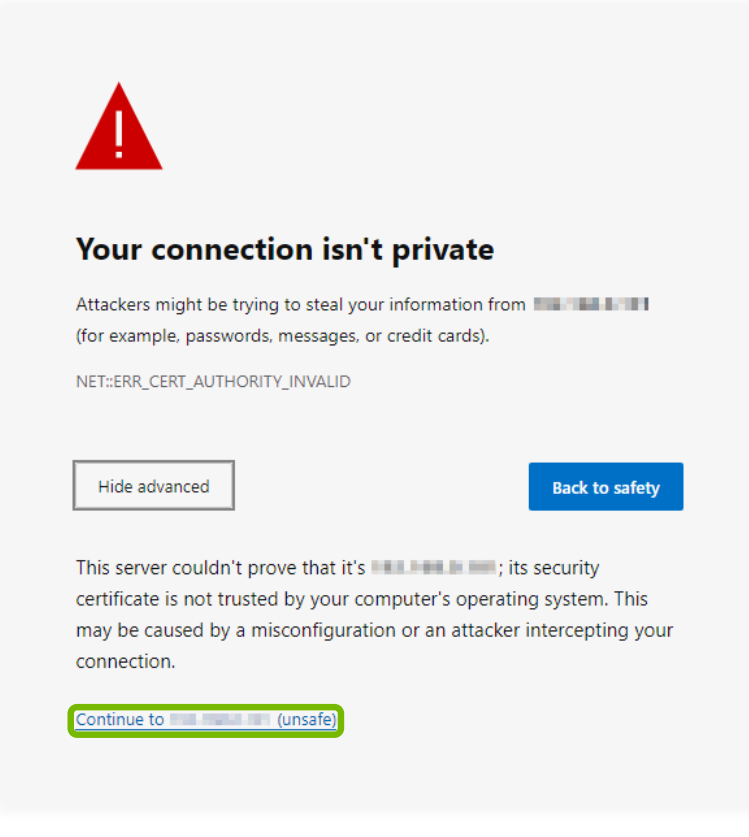This screenshot has height=837, width=749.
Task: Click the "may be caused by a misconfiguration" line
Action: [374, 631]
